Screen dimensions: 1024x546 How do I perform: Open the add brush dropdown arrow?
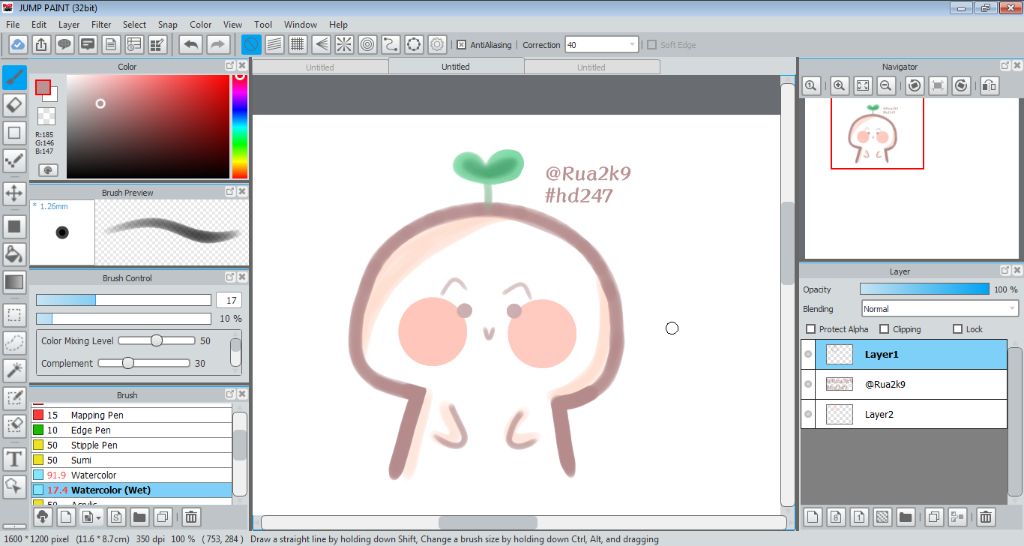pos(99,518)
